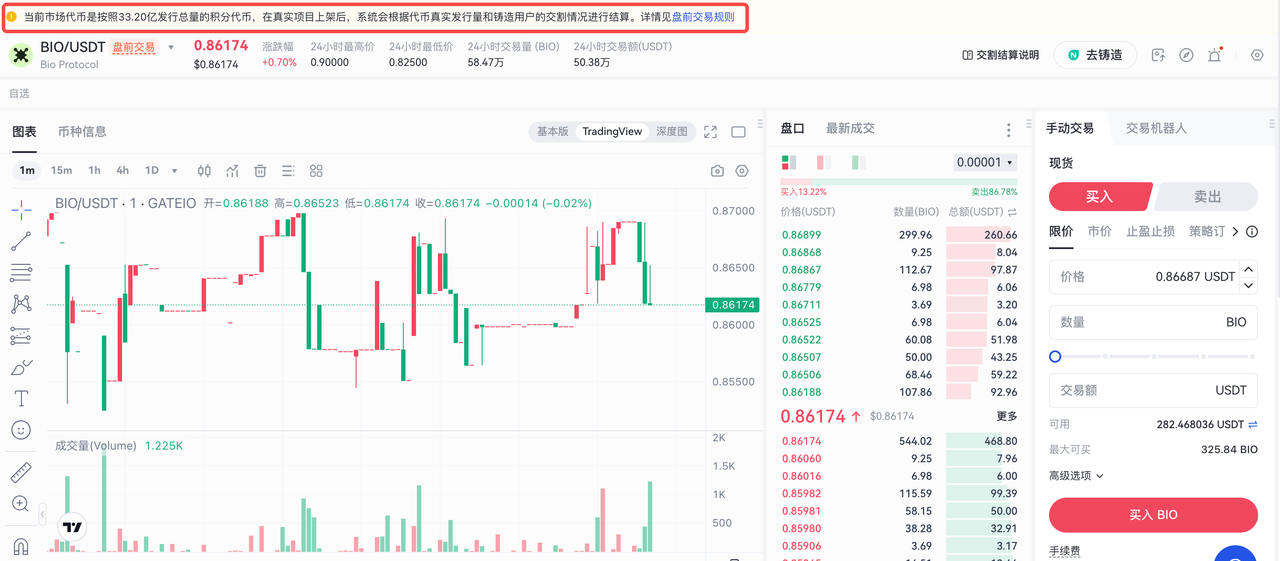Viewport: 1280px width, 561px height.
Task: Select the trend line drawing tool
Action: tap(21, 241)
